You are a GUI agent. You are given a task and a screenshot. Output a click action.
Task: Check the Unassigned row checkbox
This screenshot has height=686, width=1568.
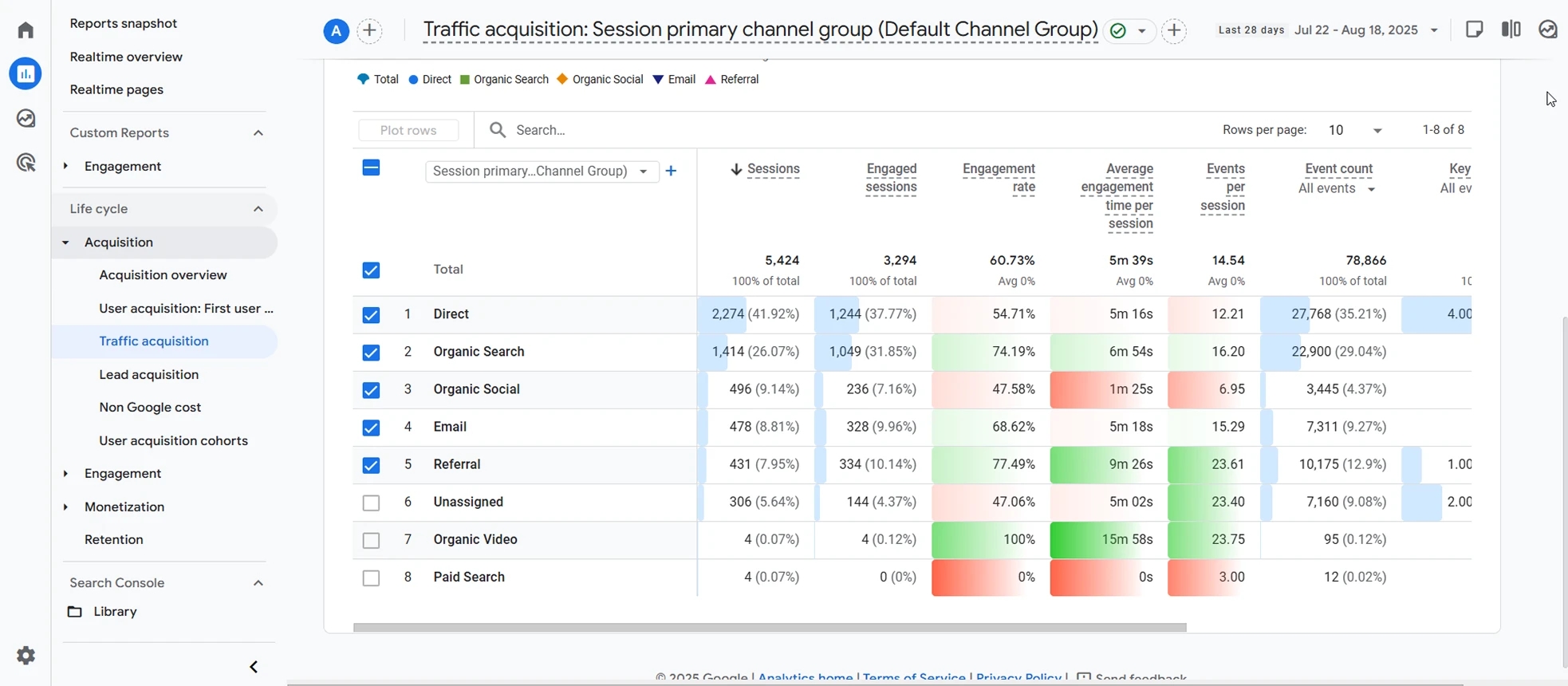371,503
